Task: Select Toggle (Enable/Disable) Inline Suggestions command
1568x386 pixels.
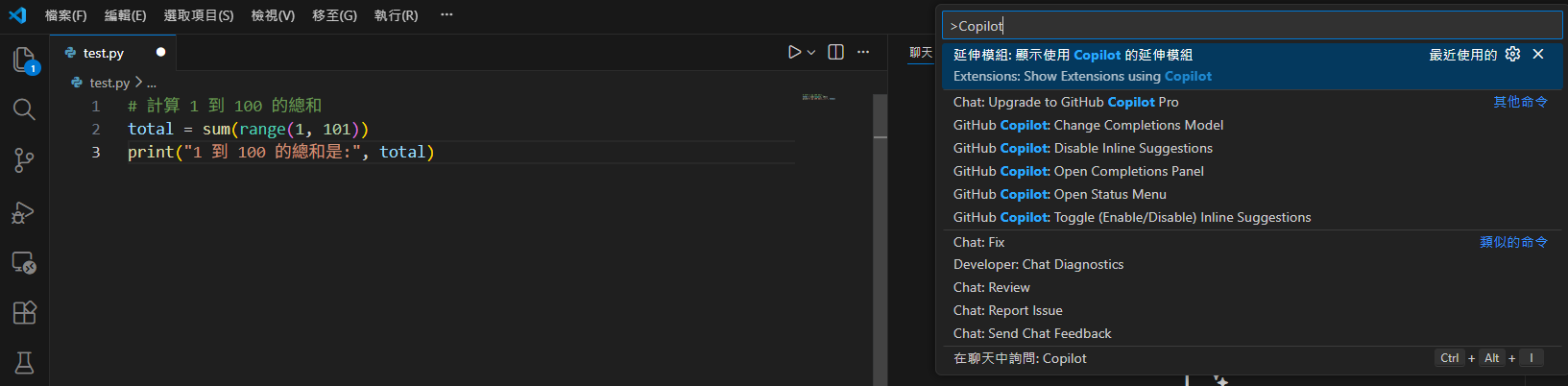Action: pyautogui.click(x=1132, y=217)
